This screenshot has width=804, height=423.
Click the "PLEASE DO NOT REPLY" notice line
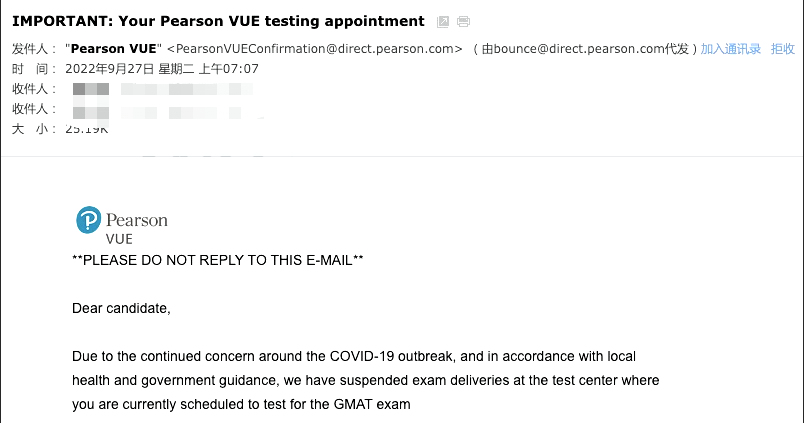tap(218, 260)
